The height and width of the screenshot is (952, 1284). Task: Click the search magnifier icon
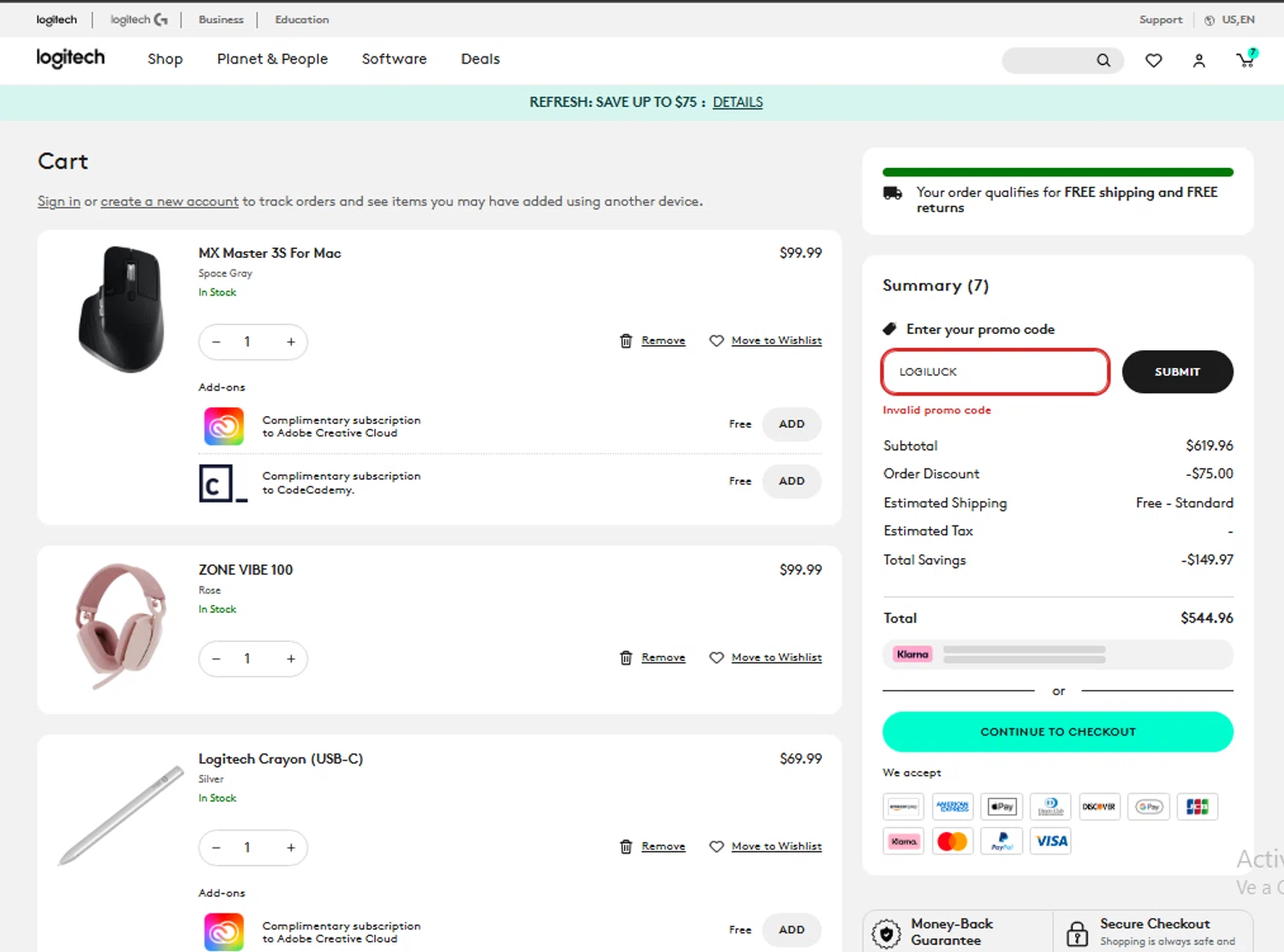[1103, 60]
